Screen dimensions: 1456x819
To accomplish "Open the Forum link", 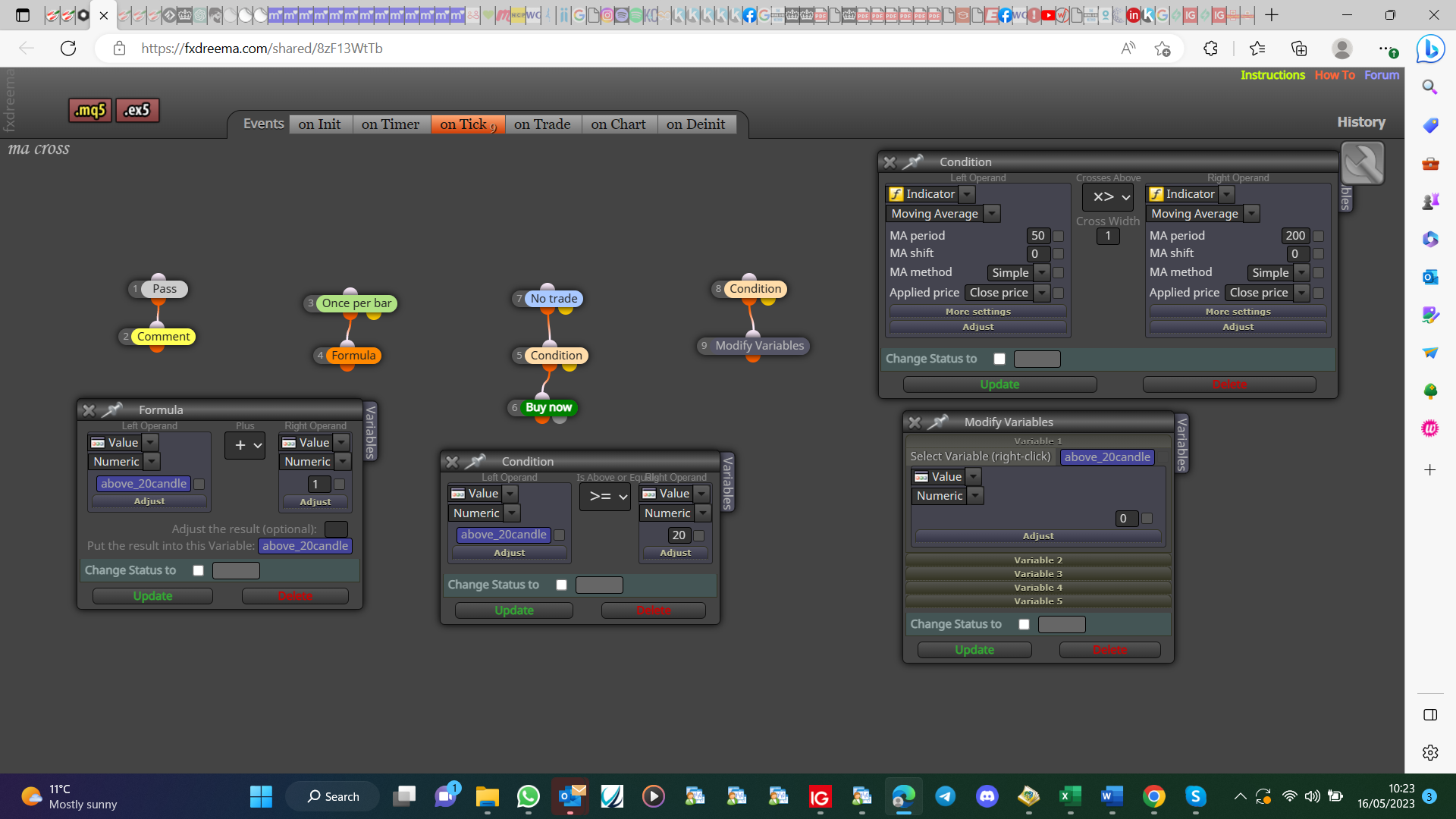I will 1382,75.
